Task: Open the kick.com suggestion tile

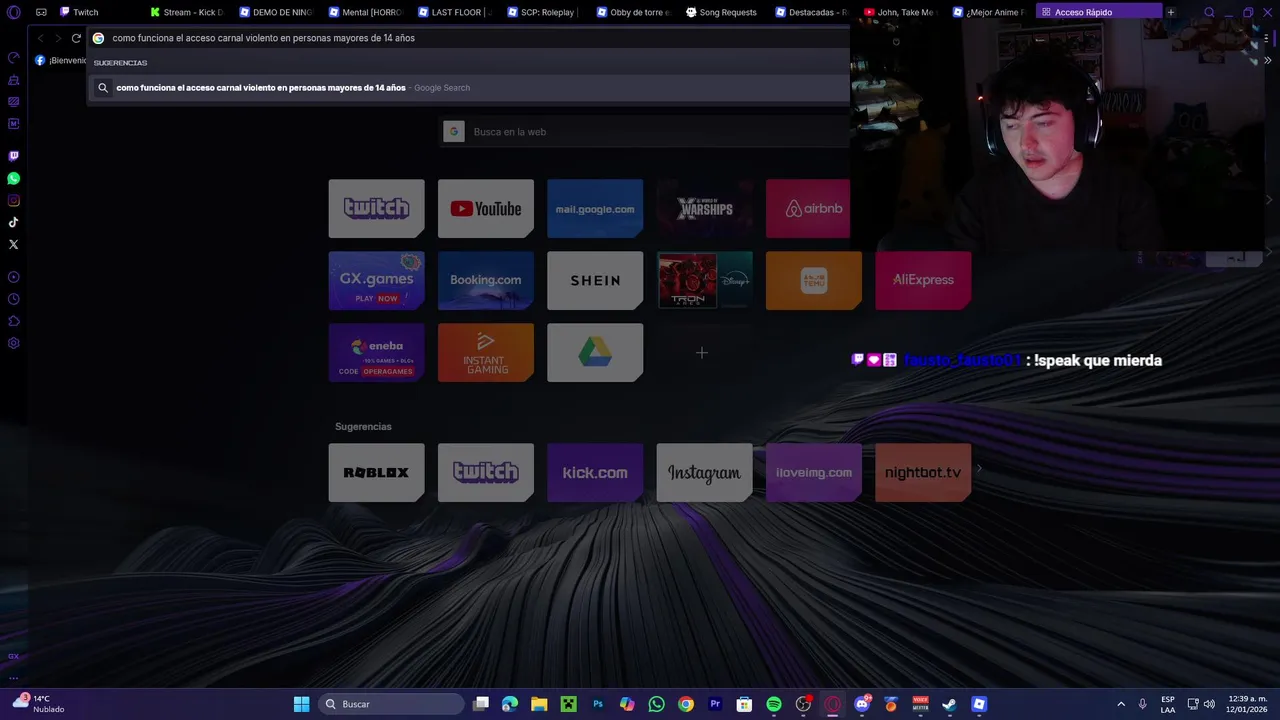Action: click(595, 472)
